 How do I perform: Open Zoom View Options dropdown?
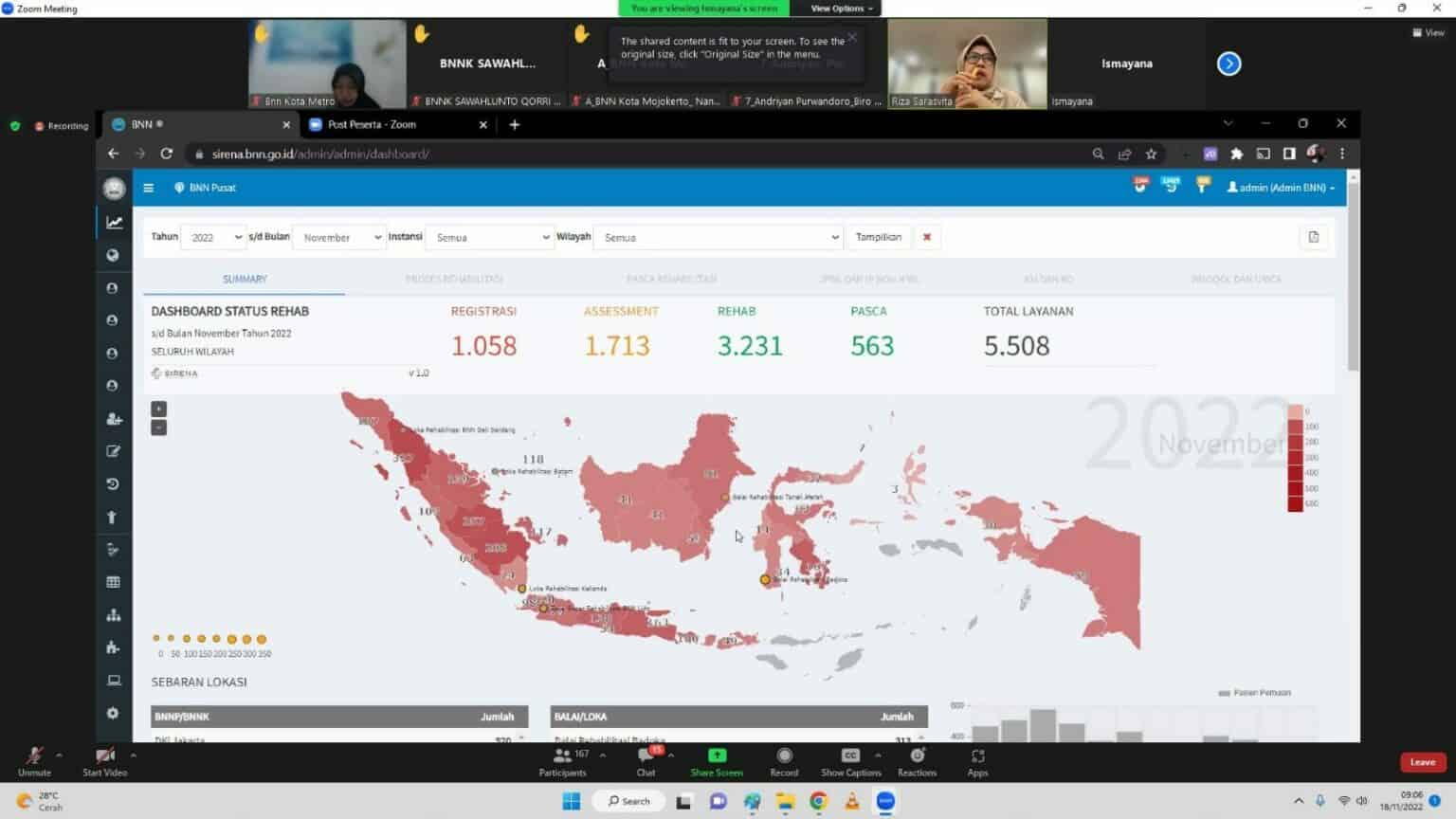point(842,9)
